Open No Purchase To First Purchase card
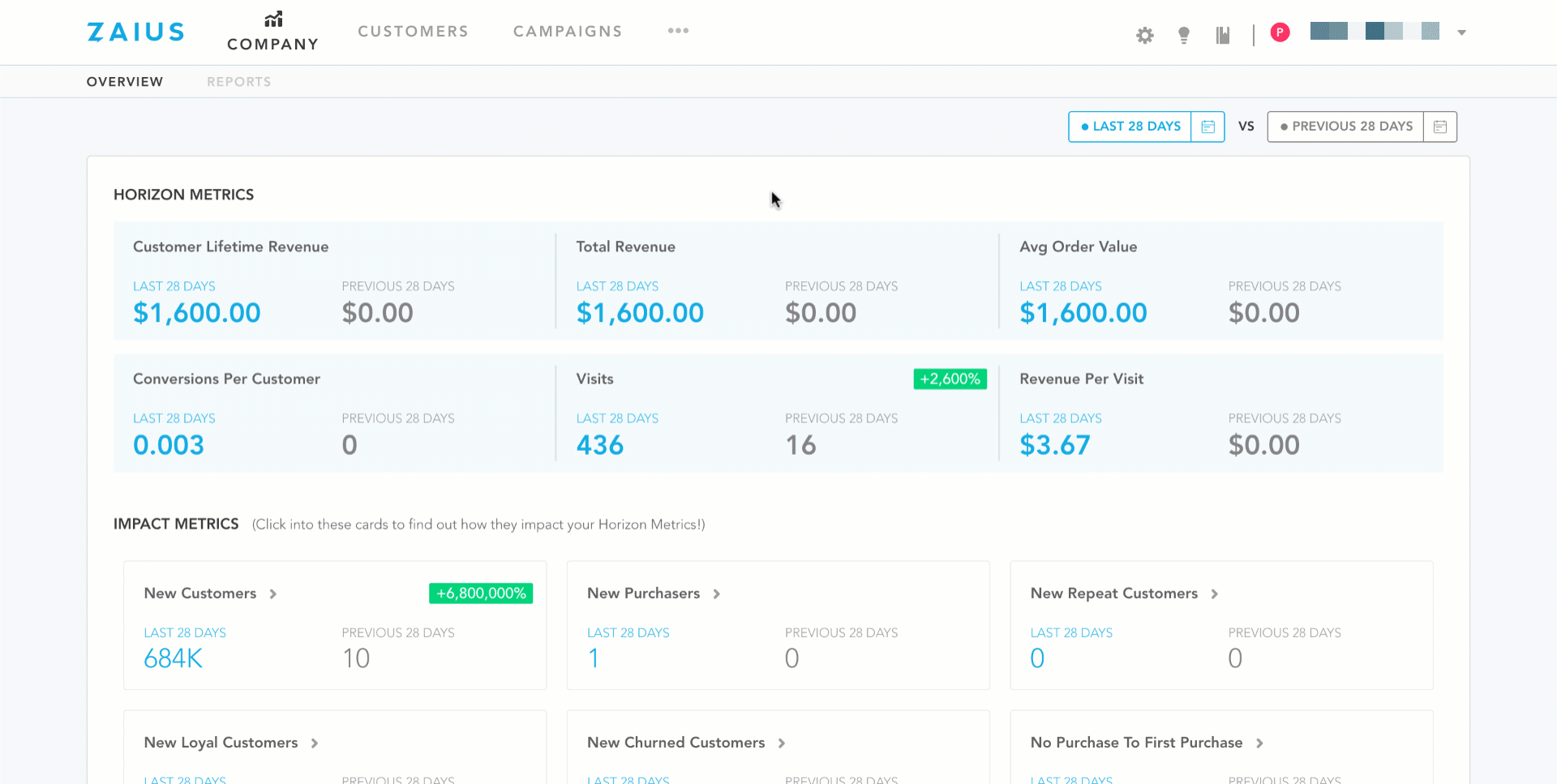The height and width of the screenshot is (784, 1557). click(1221, 748)
